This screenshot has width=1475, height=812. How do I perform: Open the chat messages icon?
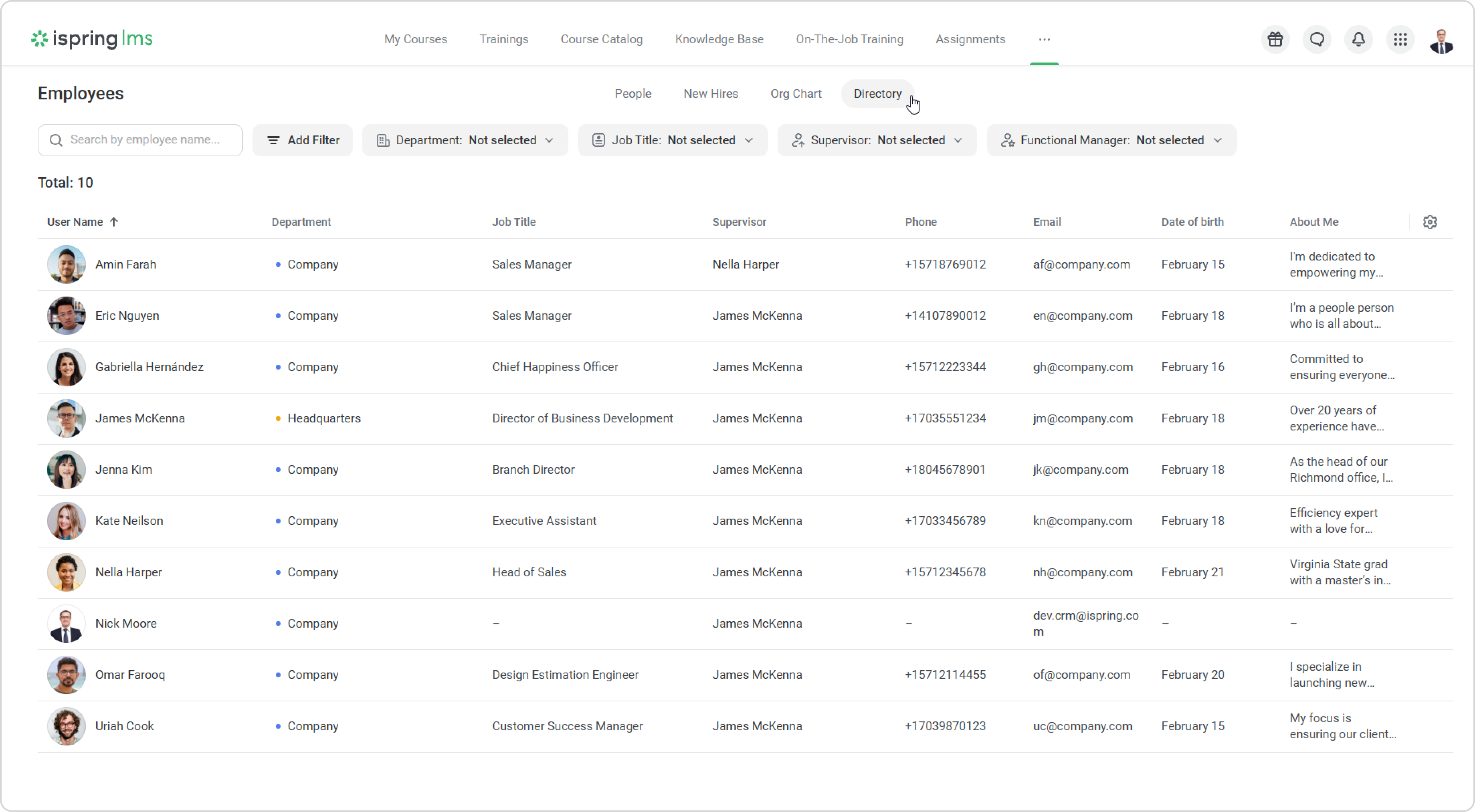(1317, 40)
